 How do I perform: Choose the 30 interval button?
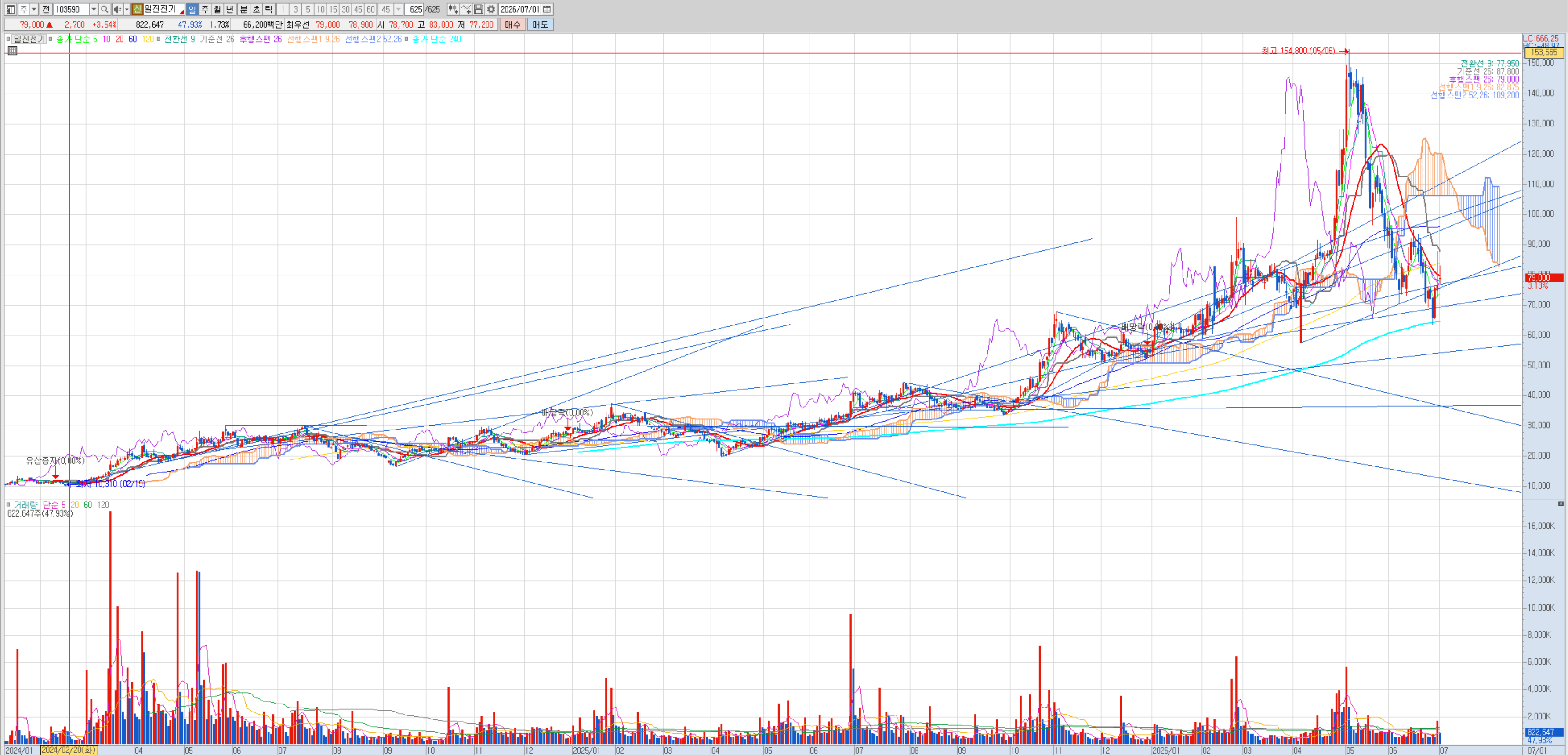click(346, 9)
